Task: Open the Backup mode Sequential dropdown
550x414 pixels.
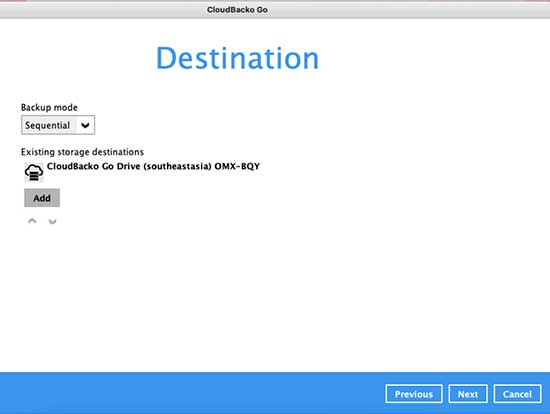Action: point(58,125)
